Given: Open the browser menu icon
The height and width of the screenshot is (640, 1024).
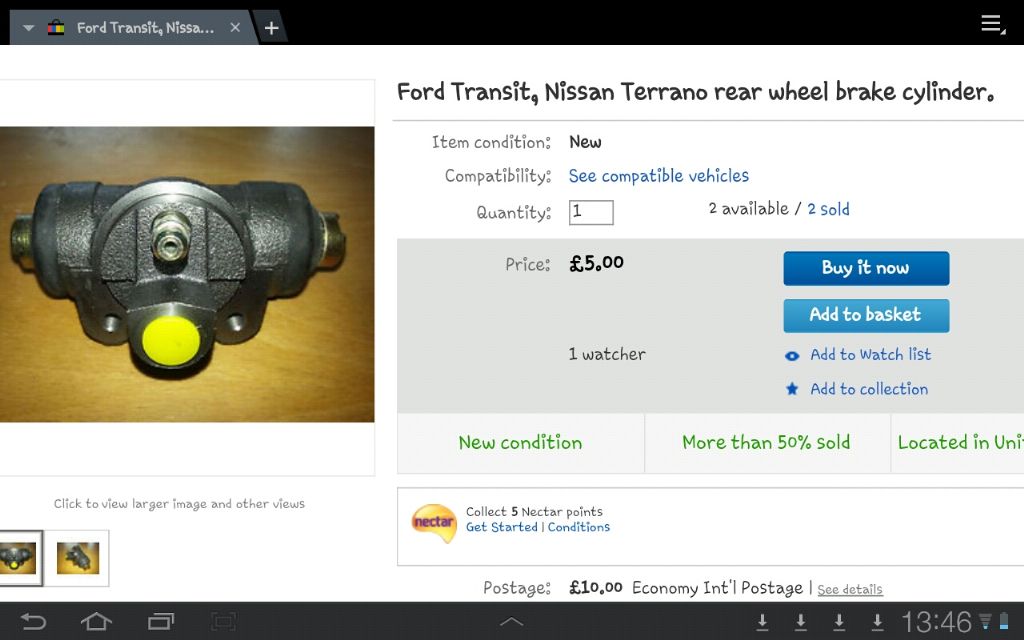Looking at the screenshot, I should coord(993,25).
